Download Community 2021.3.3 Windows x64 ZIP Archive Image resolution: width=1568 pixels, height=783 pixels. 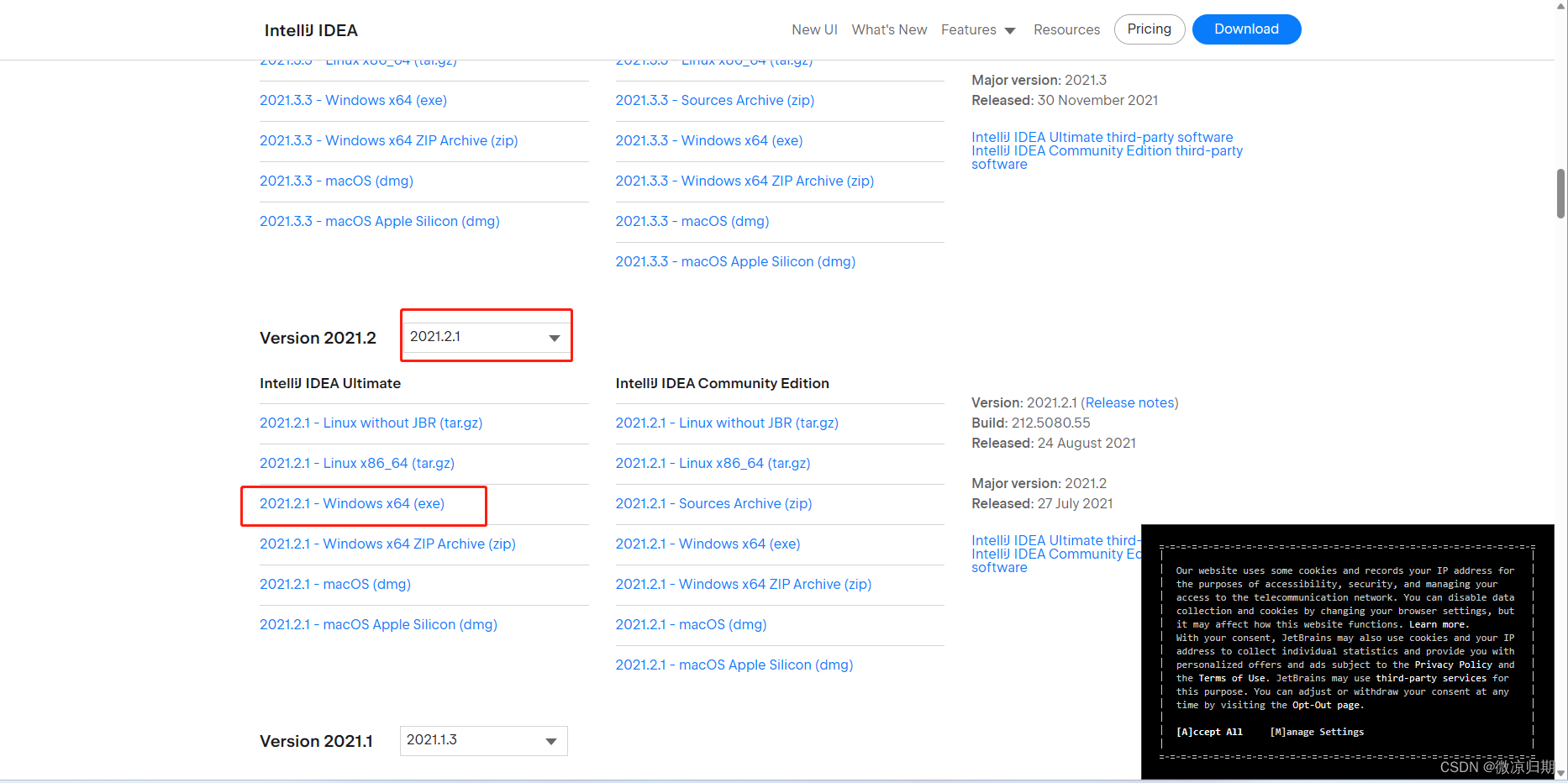click(745, 181)
